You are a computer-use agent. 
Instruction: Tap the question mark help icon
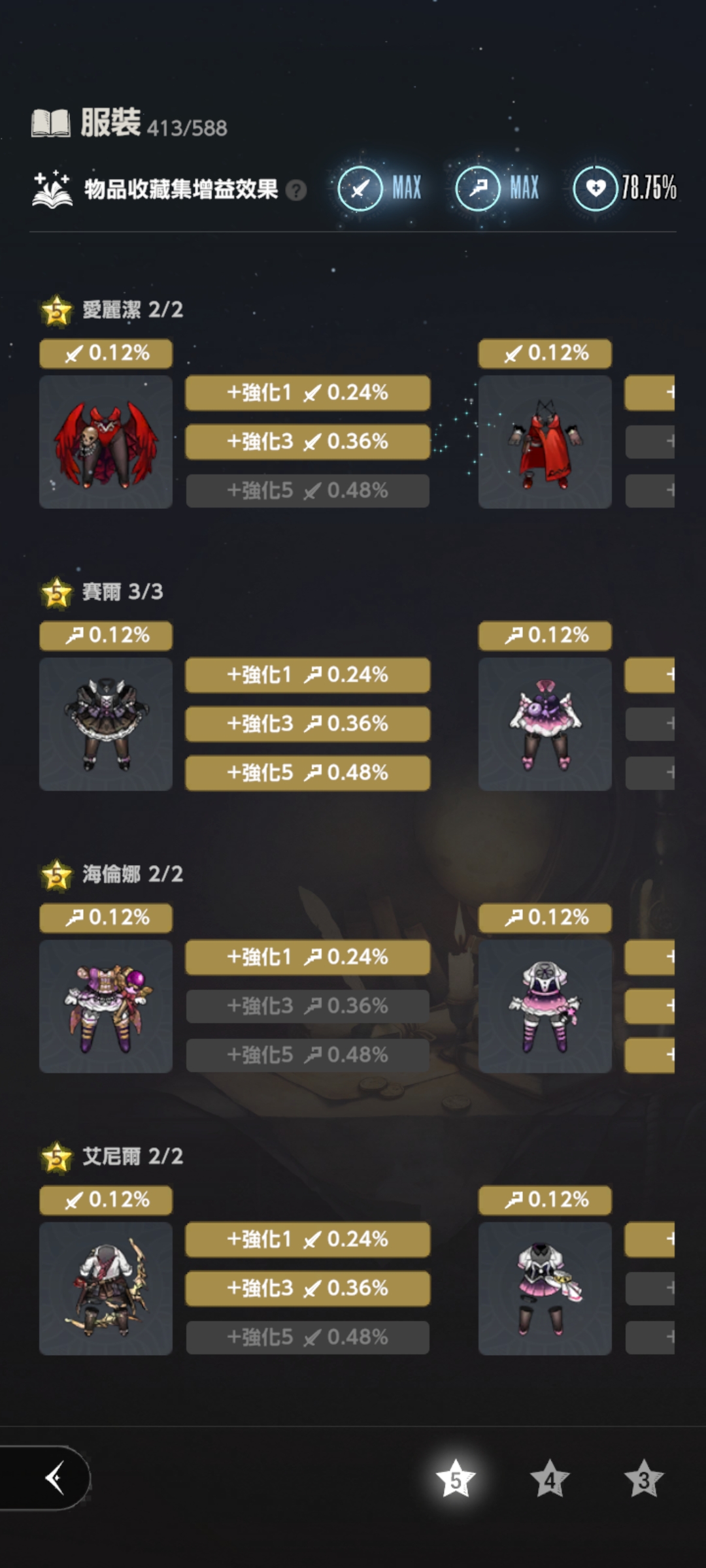(296, 190)
